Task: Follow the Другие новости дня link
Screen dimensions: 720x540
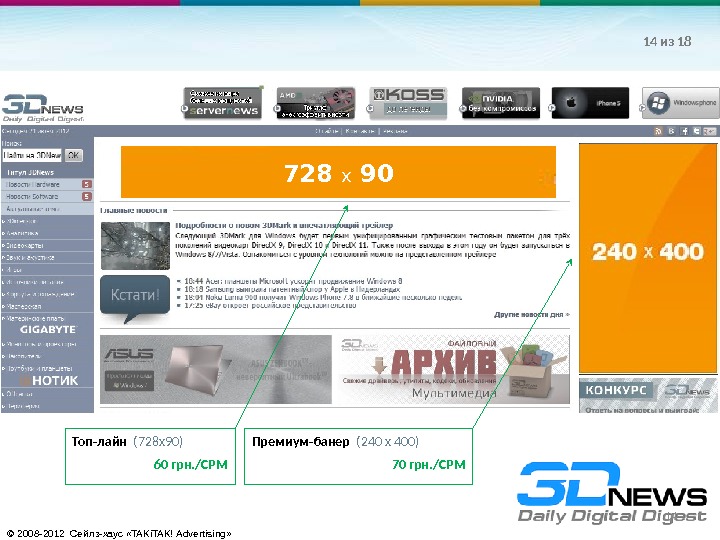Action: tap(532, 315)
